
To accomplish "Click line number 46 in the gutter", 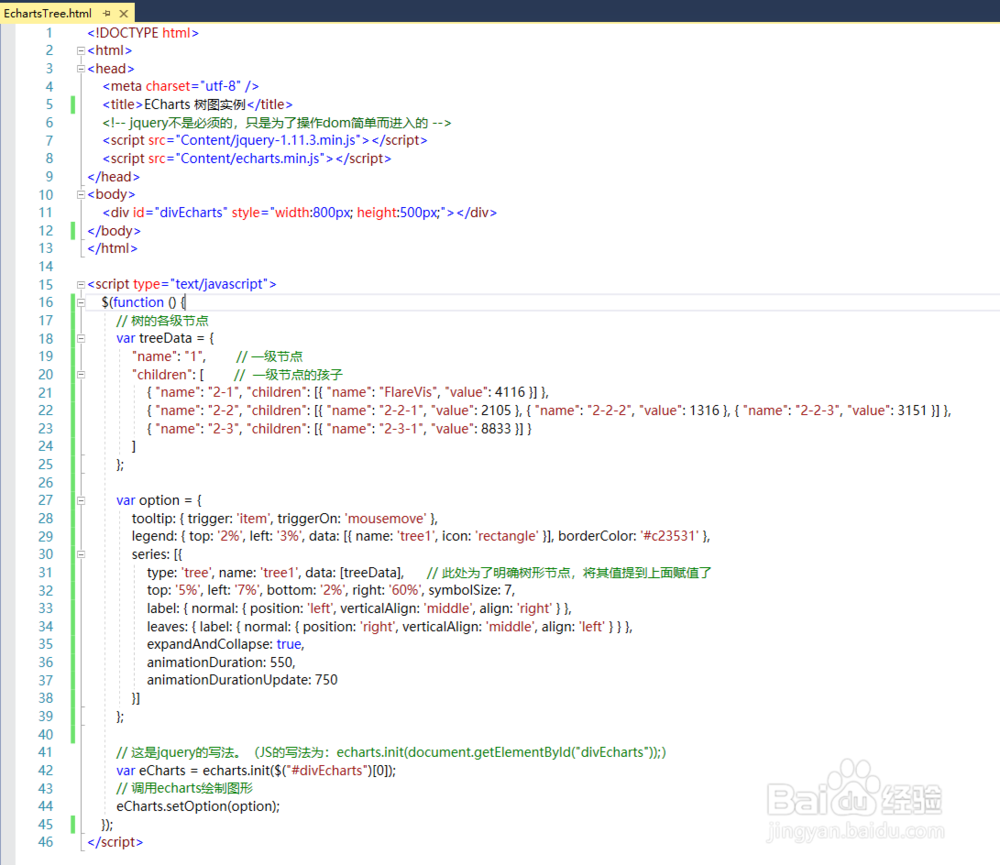I will [x=46, y=842].
